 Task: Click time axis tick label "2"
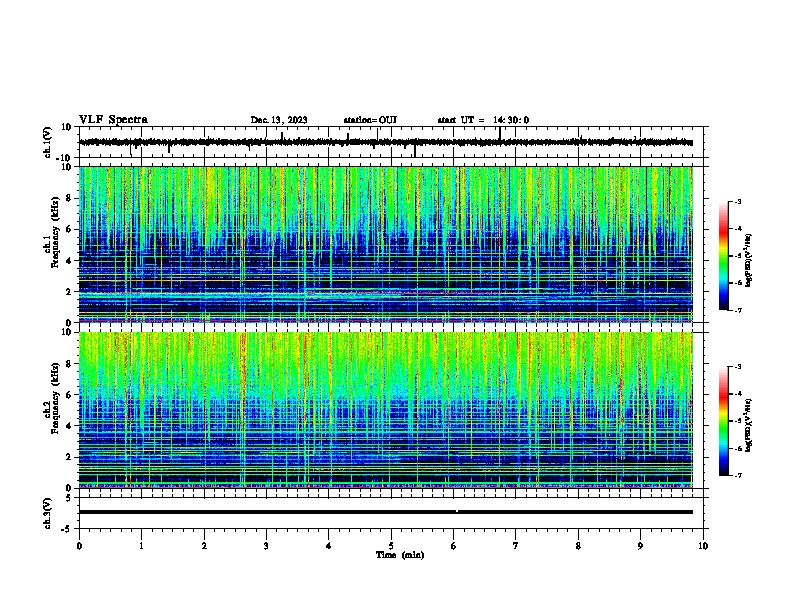[x=204, y=546]
